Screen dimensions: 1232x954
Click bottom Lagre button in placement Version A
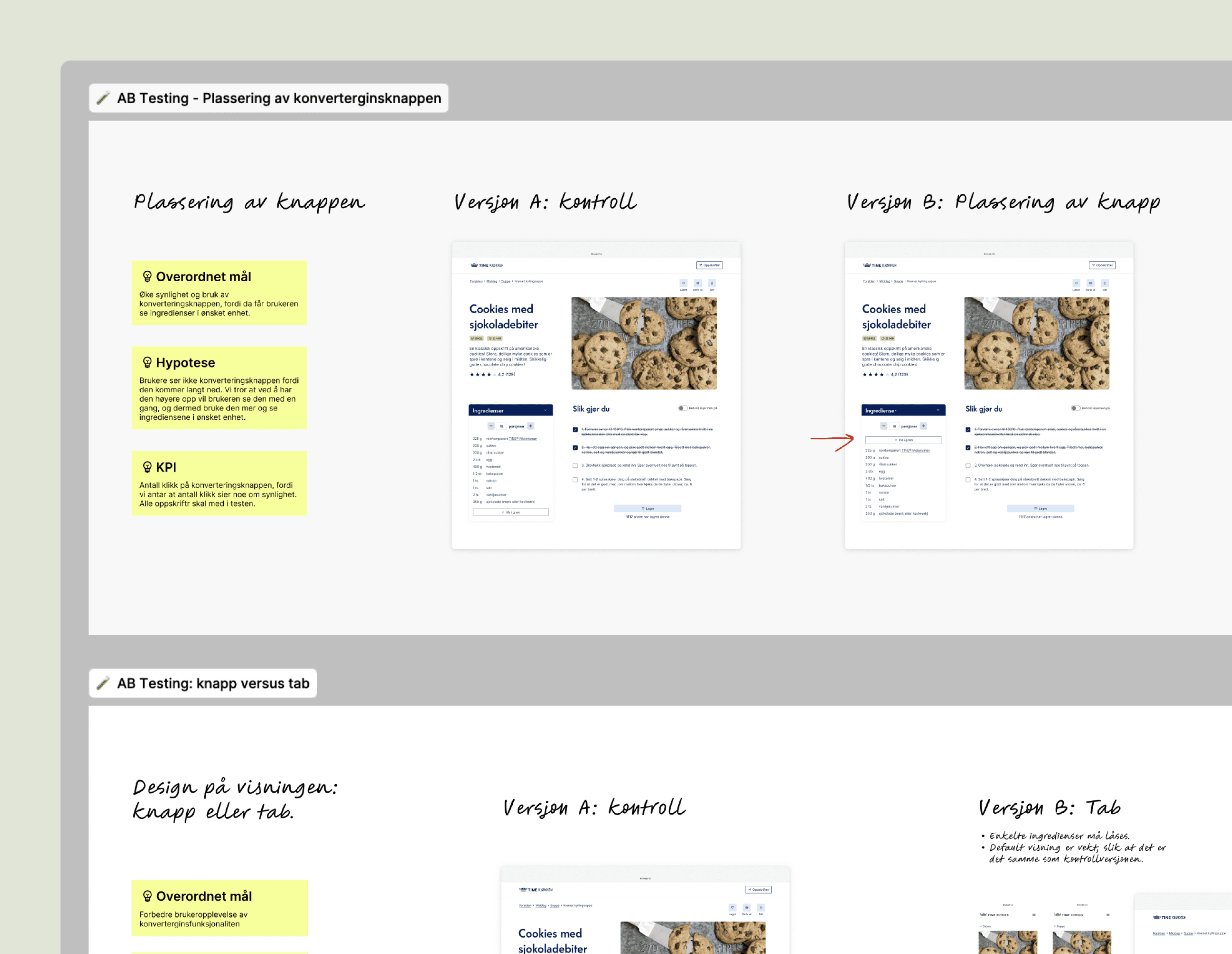click(648, 508)
